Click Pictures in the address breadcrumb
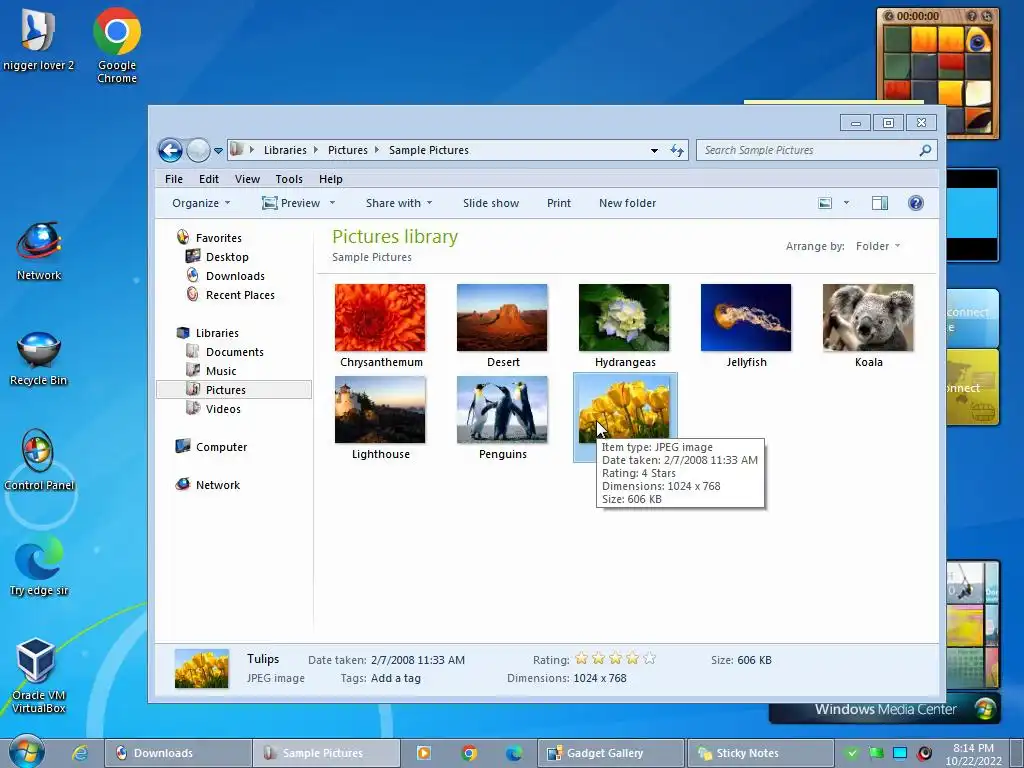 347,150
